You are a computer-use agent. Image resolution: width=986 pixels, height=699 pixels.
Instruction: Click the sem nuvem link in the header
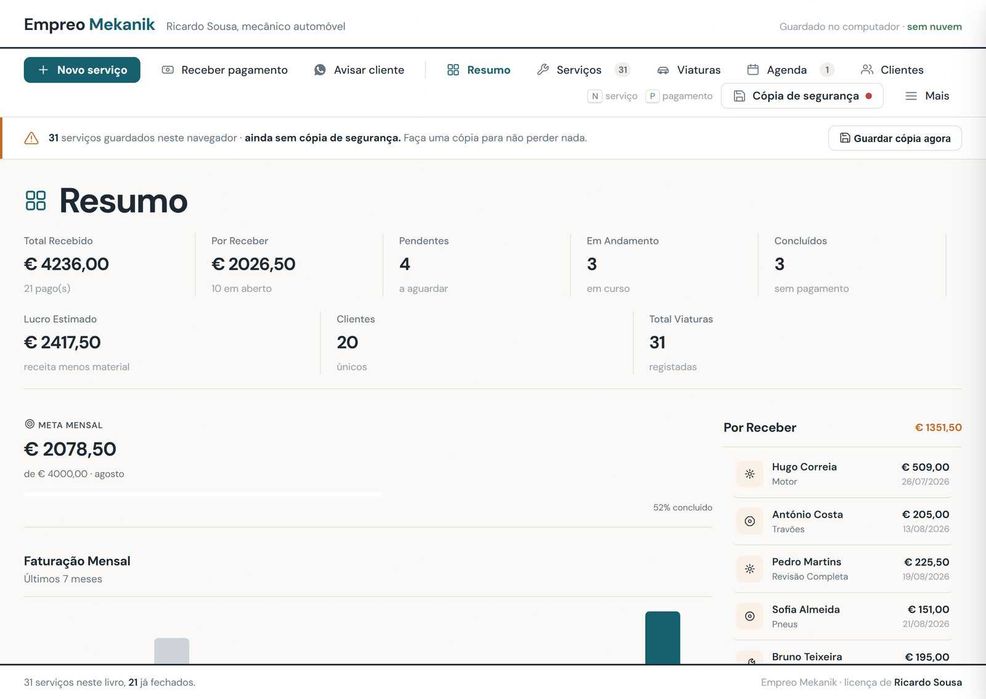pyautogui.click(x=934, y=26)
